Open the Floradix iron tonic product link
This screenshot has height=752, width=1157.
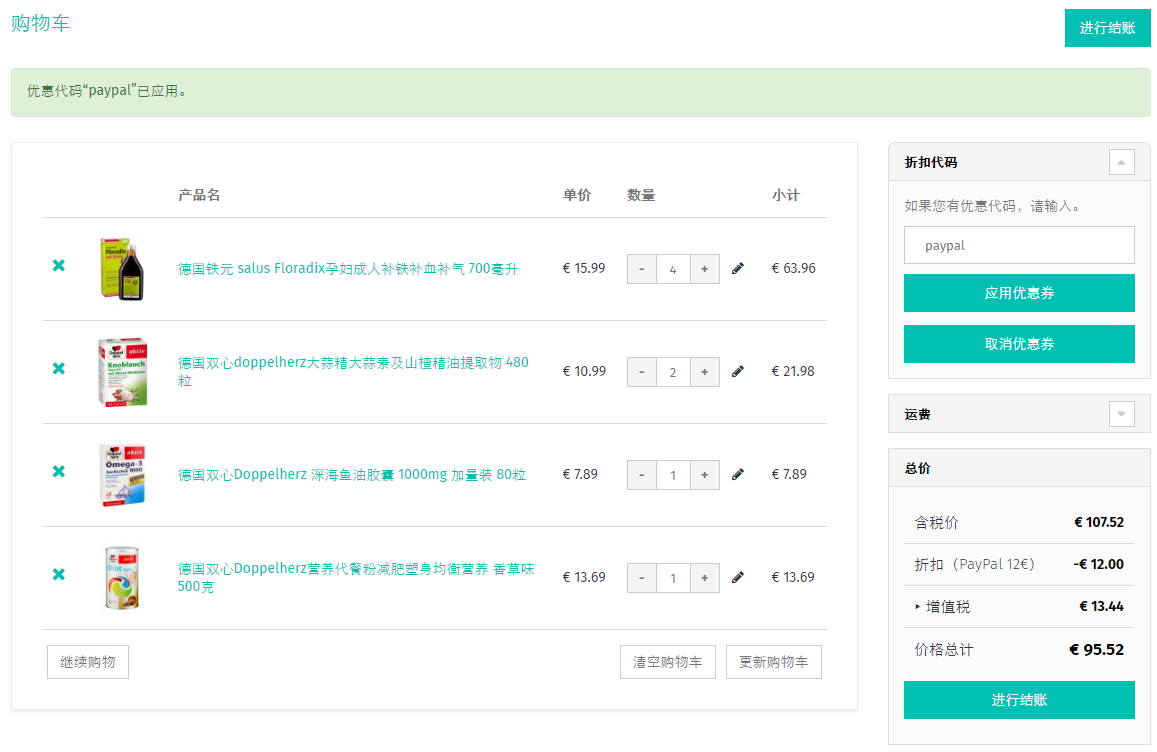point(348,269)
